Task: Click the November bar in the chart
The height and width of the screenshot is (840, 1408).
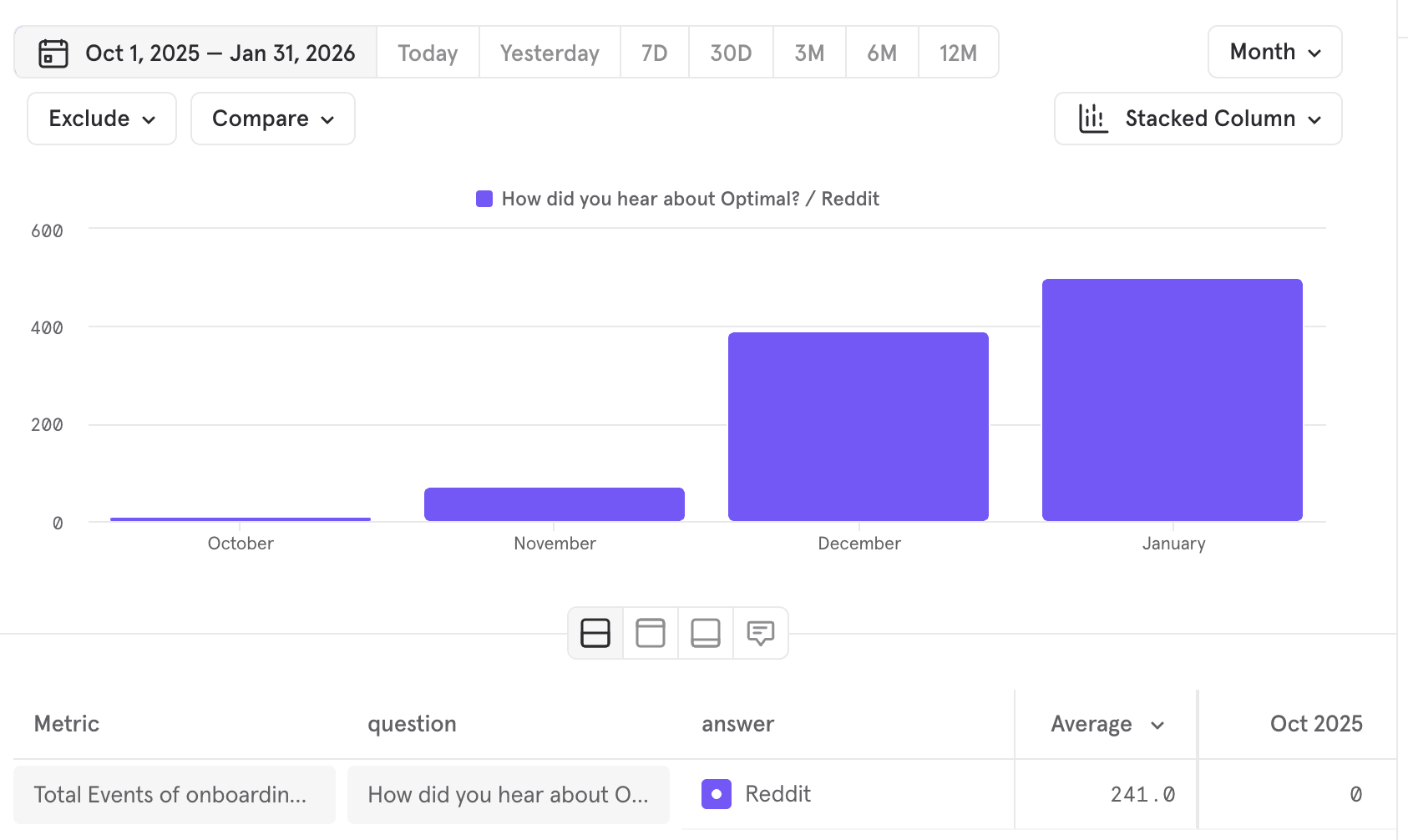Action: point(555,504)
